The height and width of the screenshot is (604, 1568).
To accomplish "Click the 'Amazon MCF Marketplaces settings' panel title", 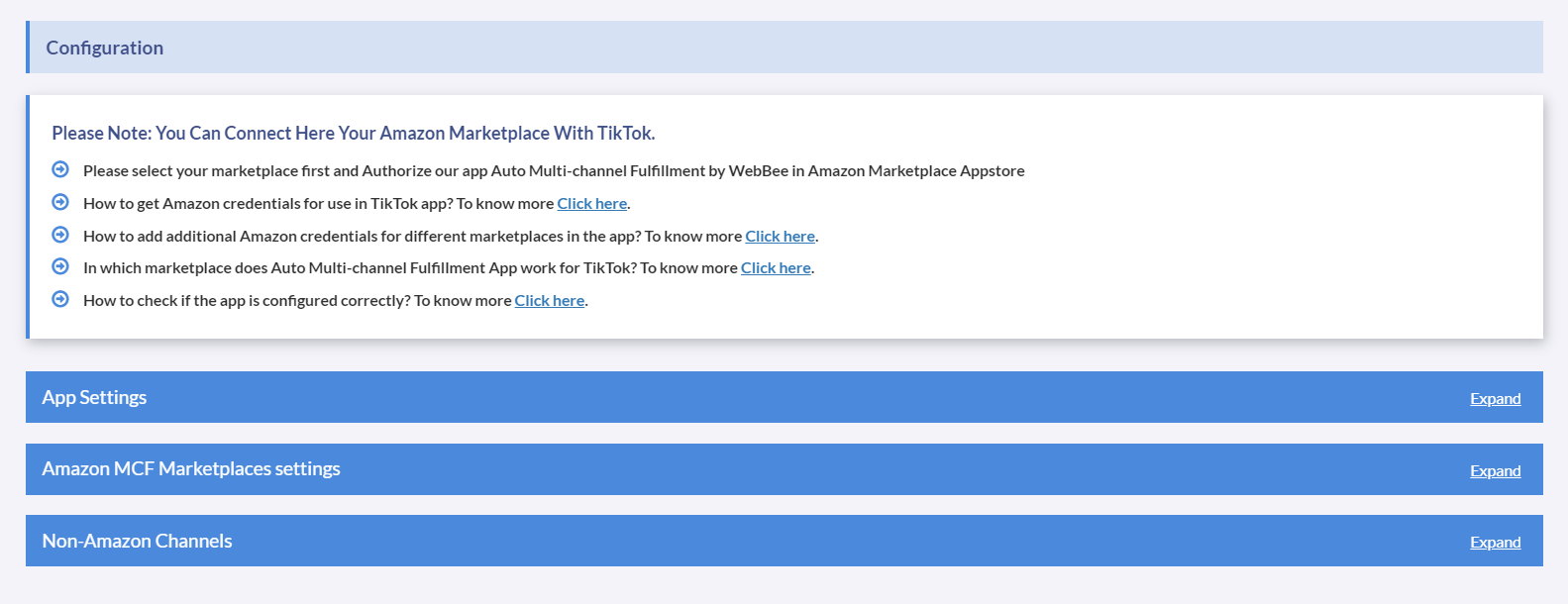I will tap(191, 469).
